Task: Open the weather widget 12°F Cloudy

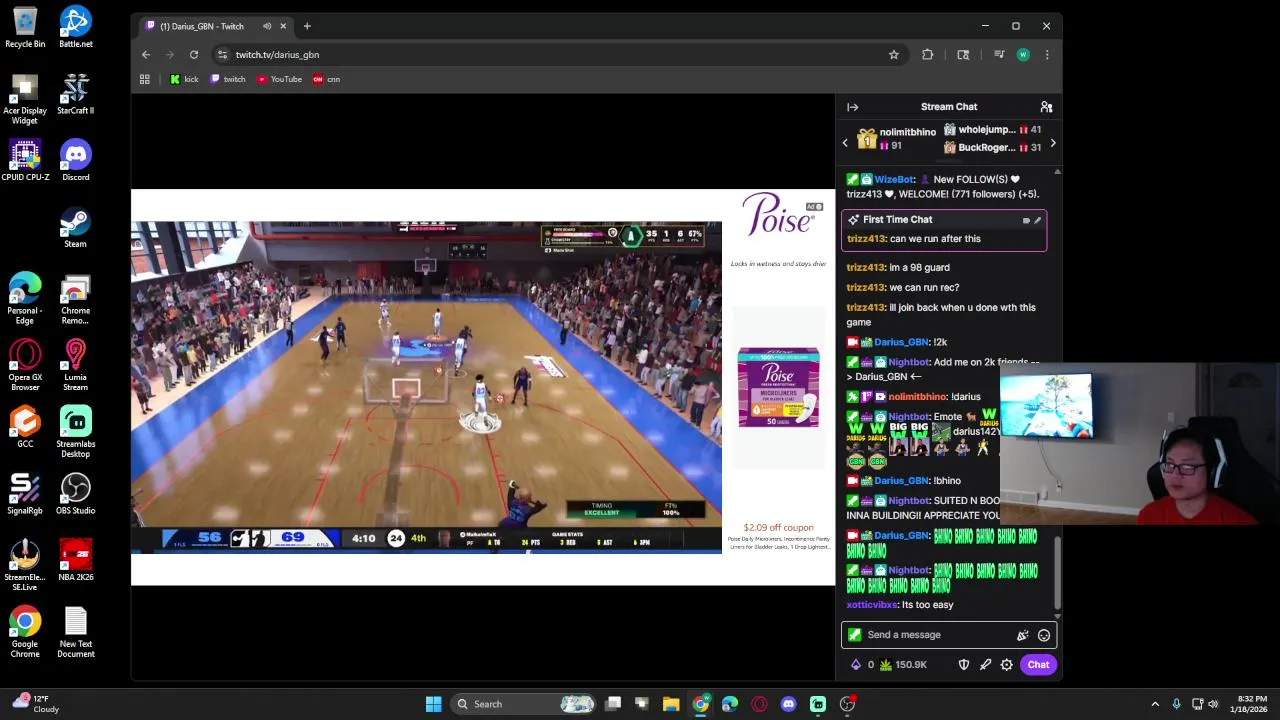Action: click(35, 704)
